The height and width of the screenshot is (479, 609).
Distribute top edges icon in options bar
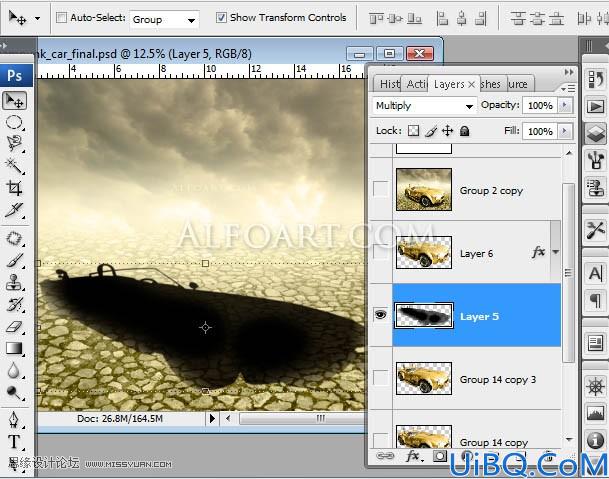coord(517,18)
